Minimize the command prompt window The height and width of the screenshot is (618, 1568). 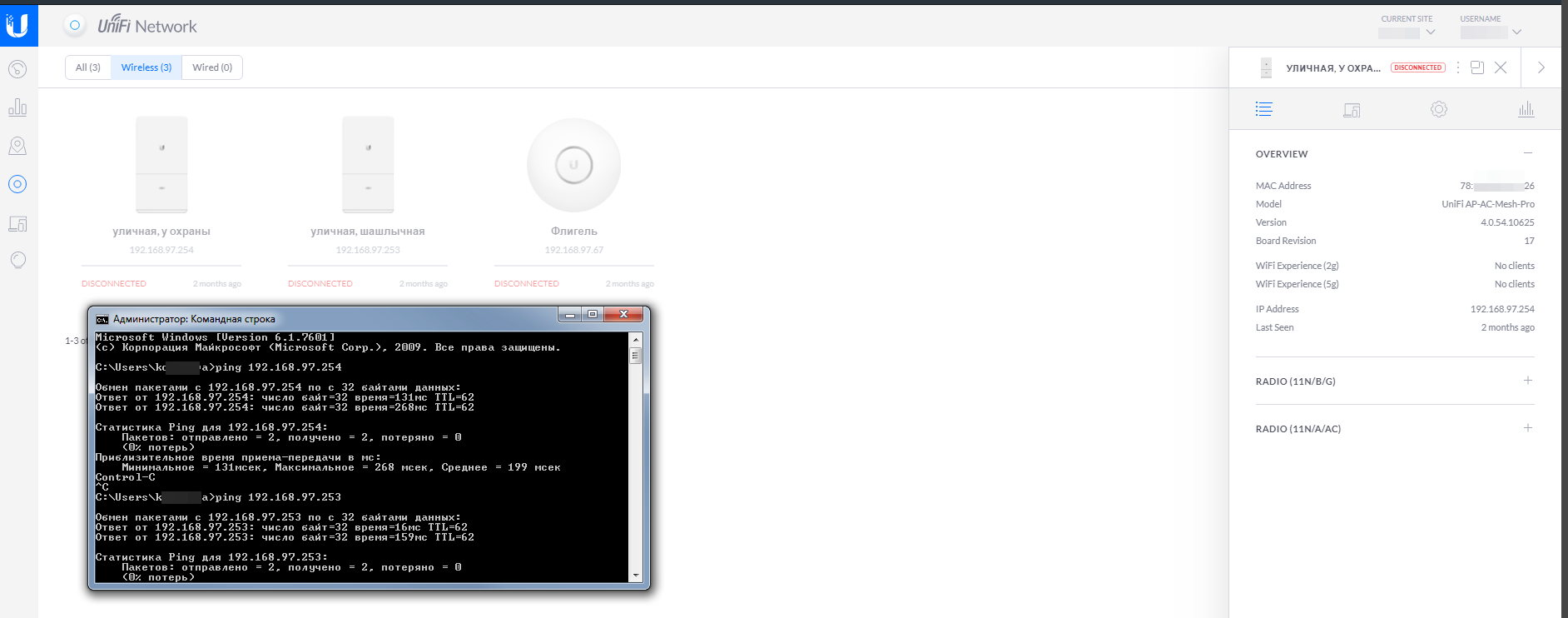click(570, 315)
